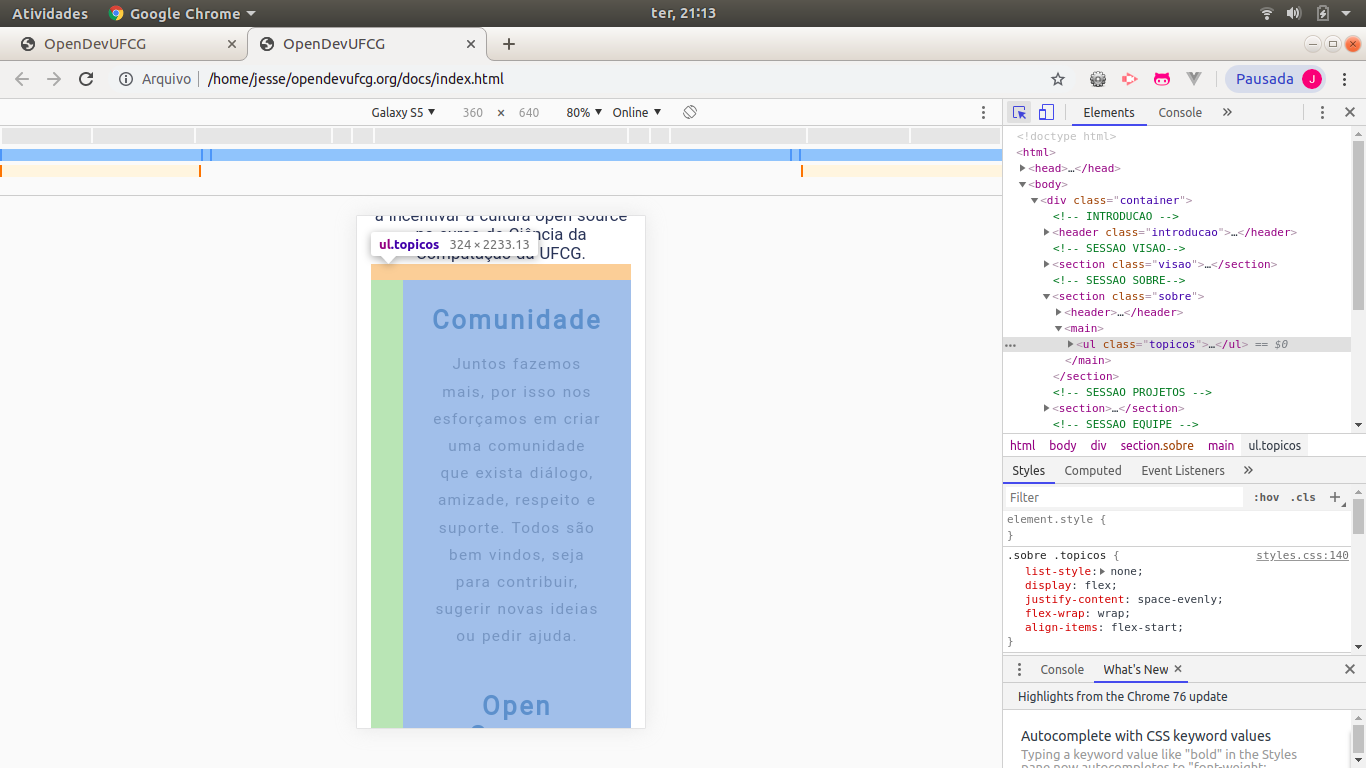This screenshot has width=1366, height=768.
Task: Add a new style rule with plus
Action: point(1335,497)
